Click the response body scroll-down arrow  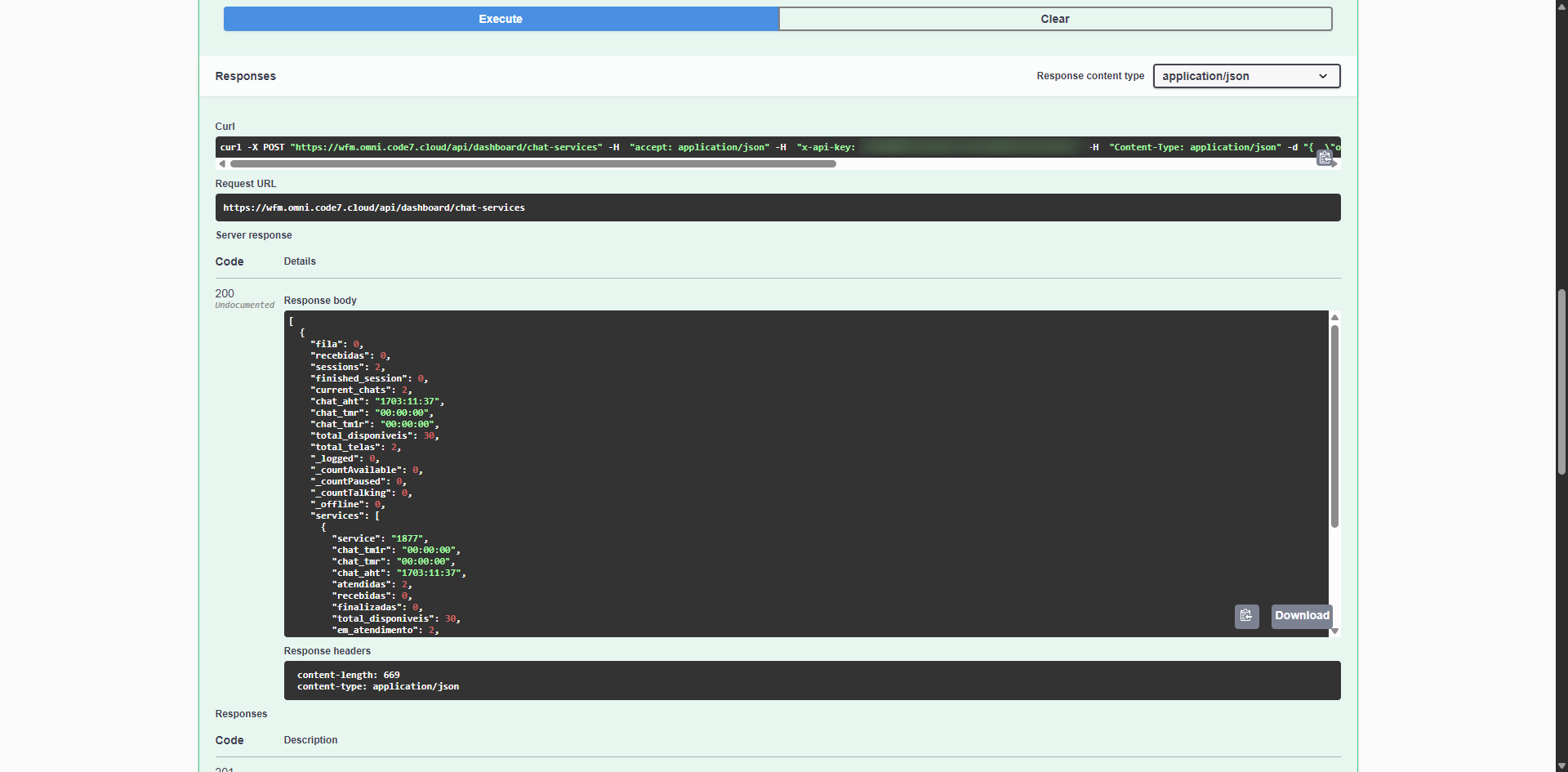pos(1334,631)
